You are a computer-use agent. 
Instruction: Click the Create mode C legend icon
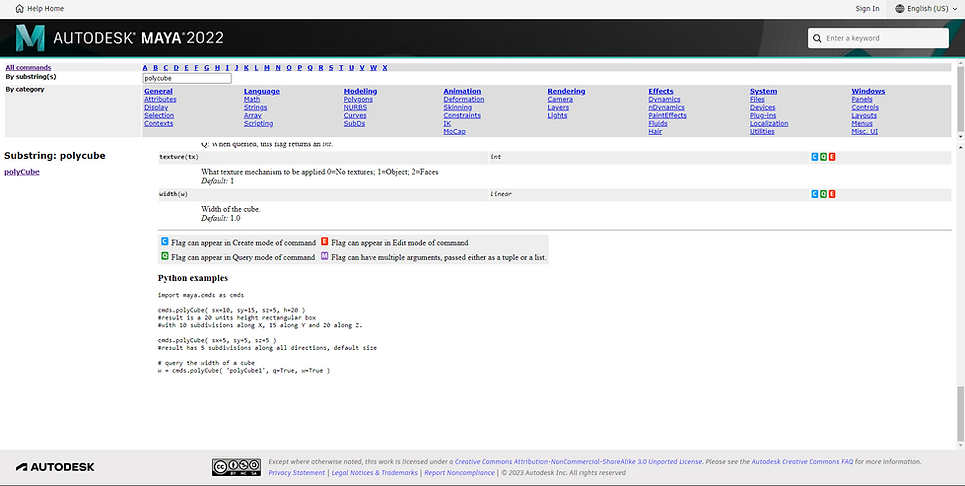point(164,242)
